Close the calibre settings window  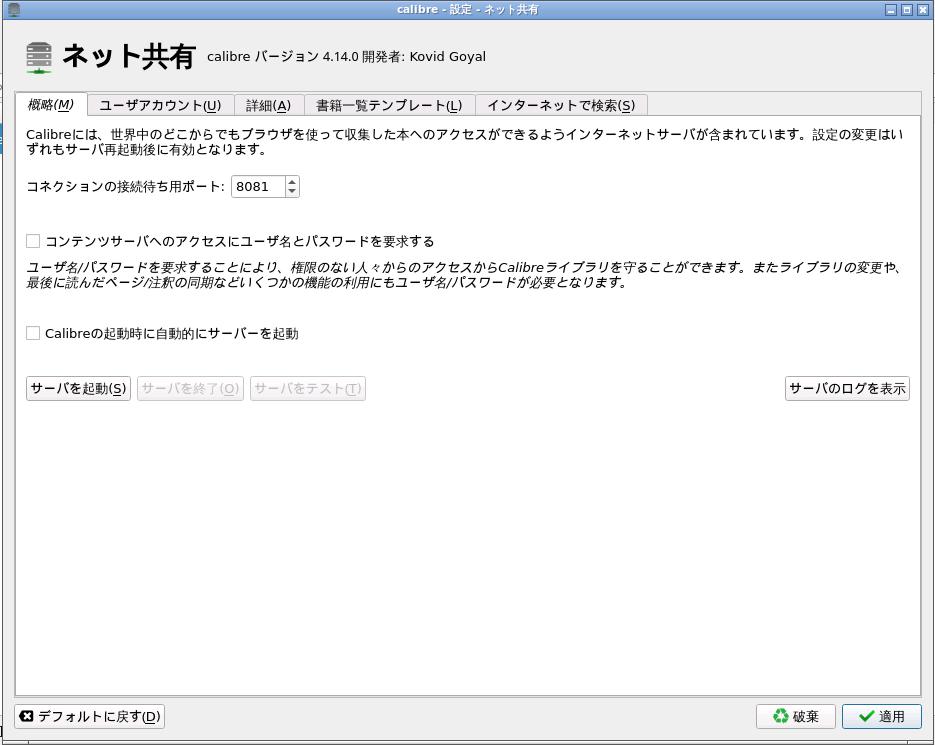tap(922, 10)
